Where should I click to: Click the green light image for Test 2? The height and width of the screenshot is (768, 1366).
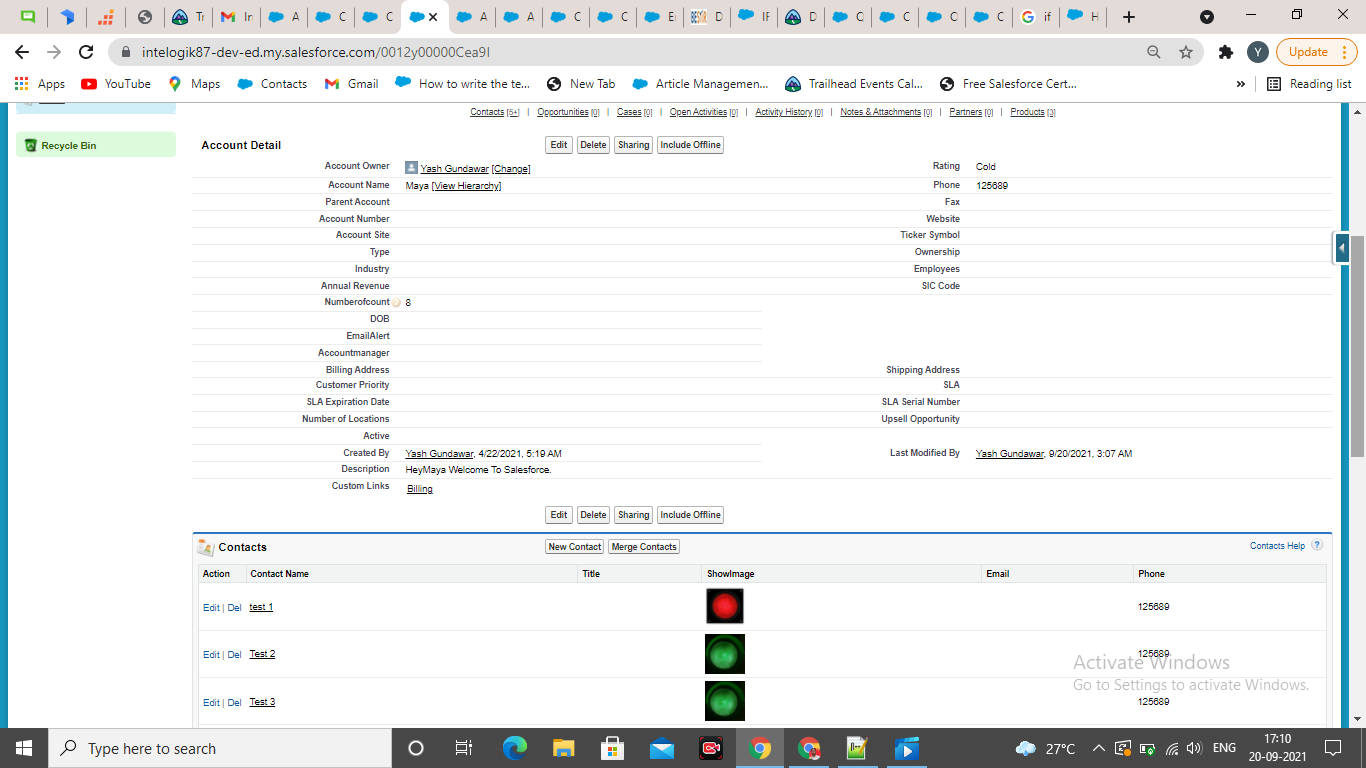click(x=725, y=654)
